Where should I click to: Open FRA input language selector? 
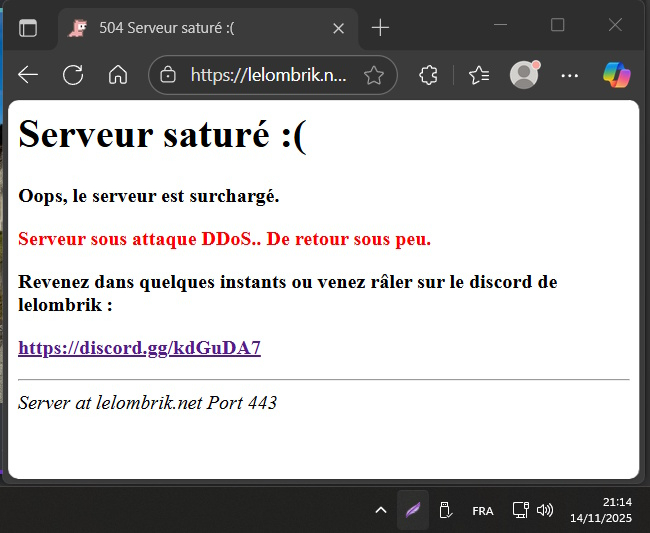pos(482,510)
